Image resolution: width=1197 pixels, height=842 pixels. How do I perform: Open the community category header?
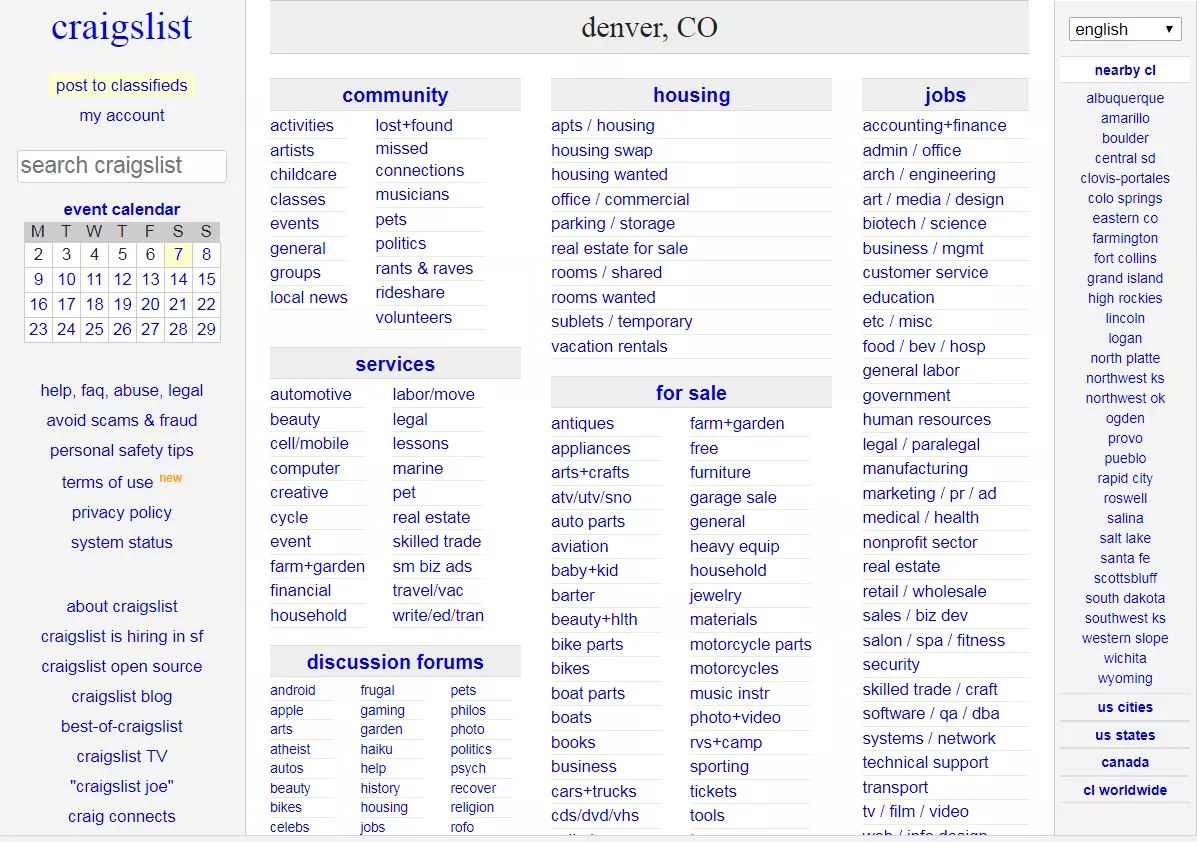pos(395,95)
